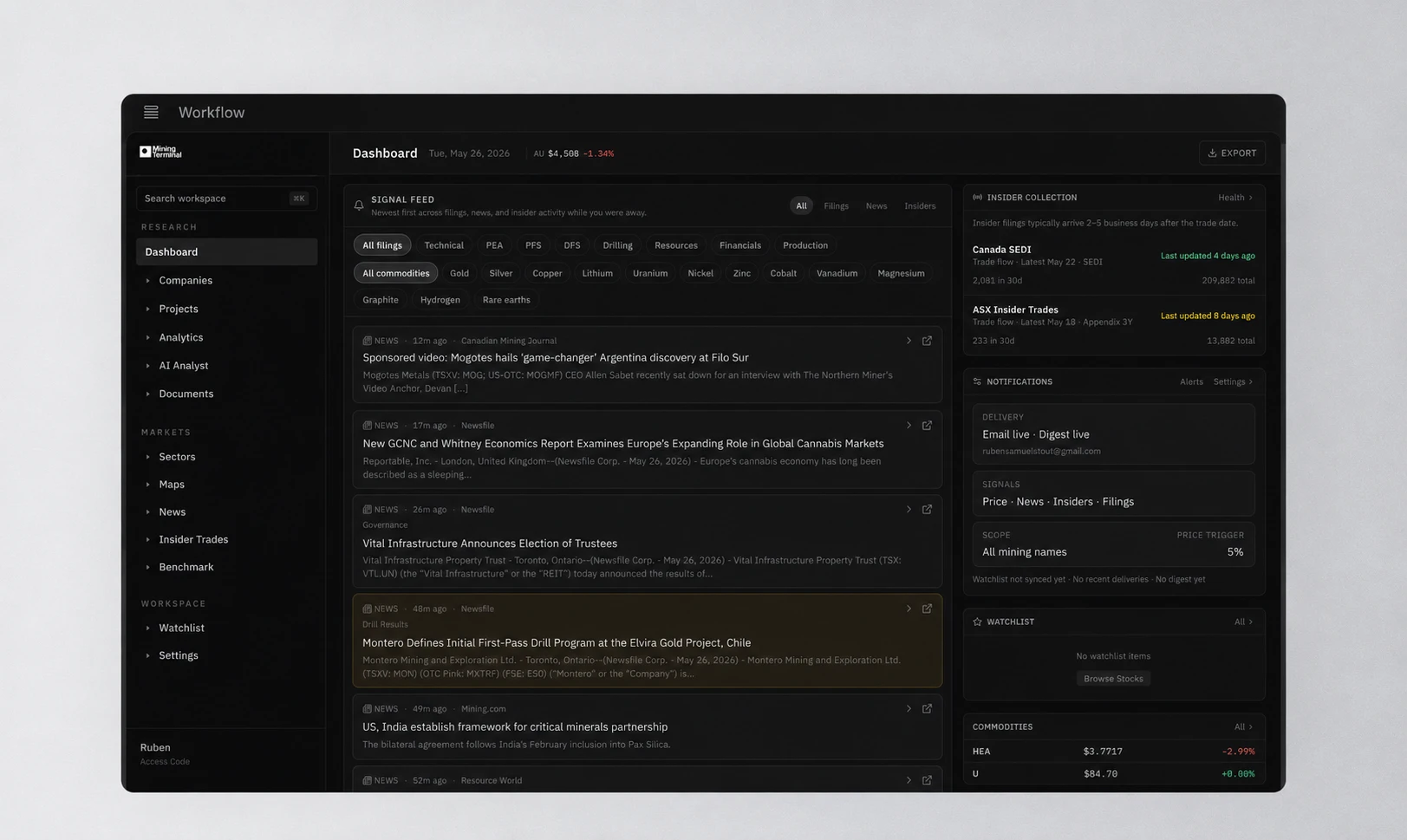Click Ruben user profile at bottom

(166, 753)
